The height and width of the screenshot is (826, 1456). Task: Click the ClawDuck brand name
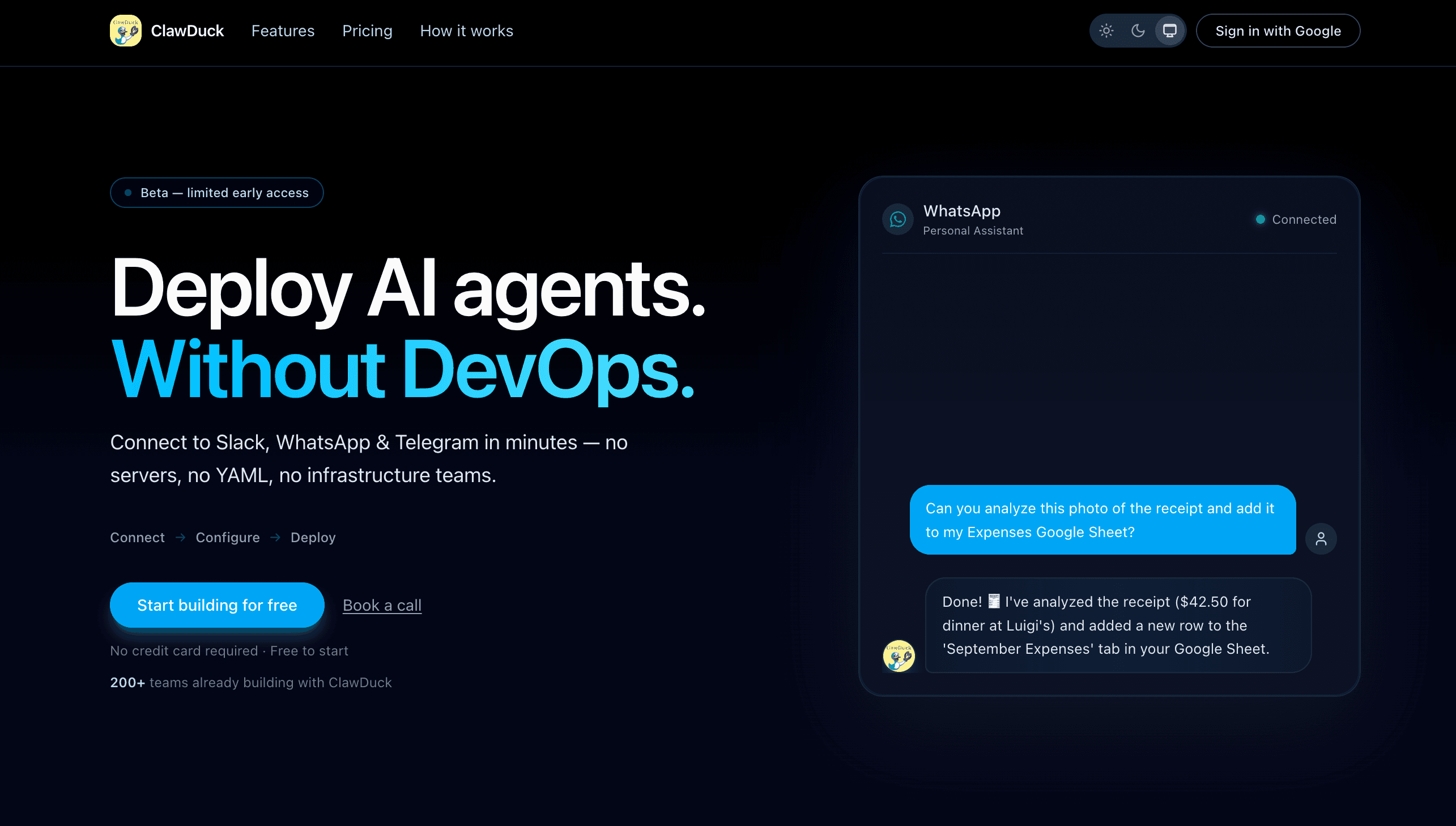[187, 31]
